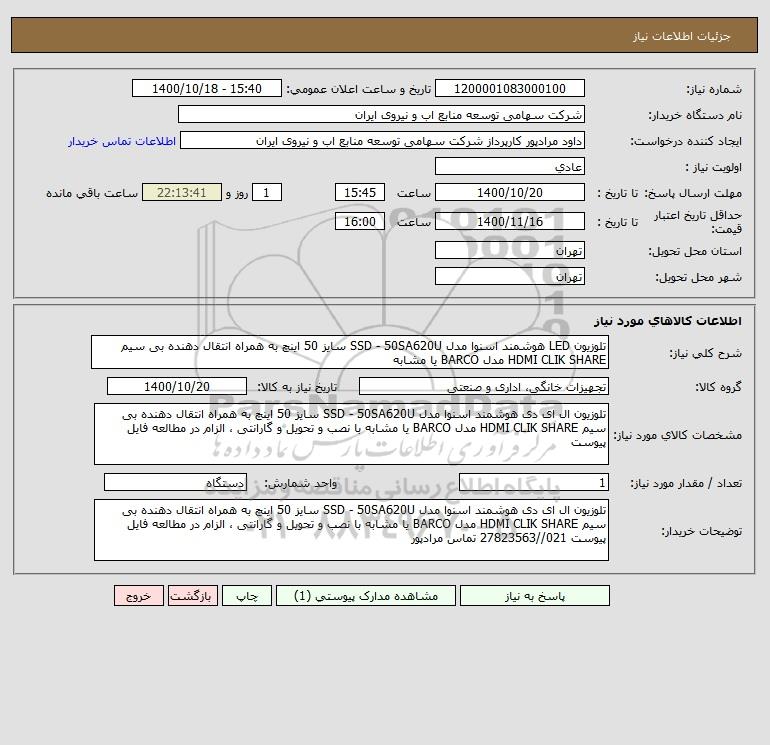The width and height of the screenshot is (770, 745).
Task: Click the remaining days field showing 1
Action: [267, 193]
